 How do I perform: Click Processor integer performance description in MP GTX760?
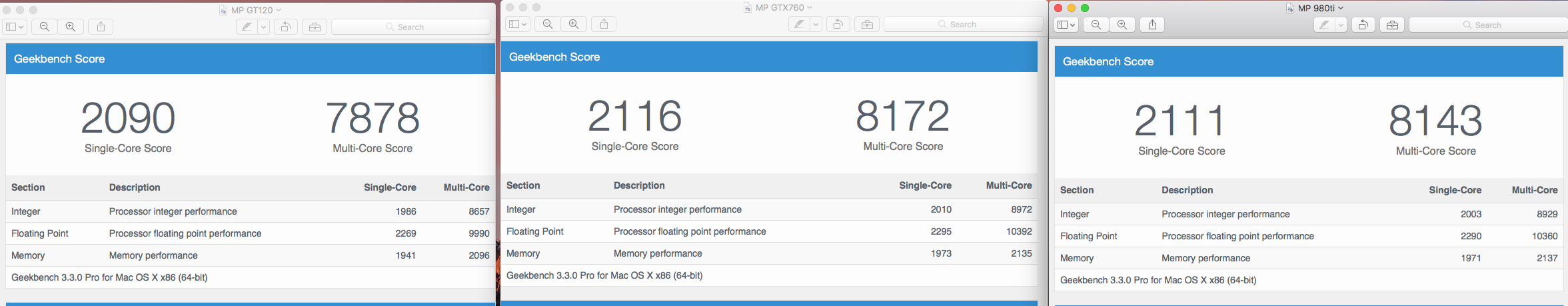coord(678,209)
